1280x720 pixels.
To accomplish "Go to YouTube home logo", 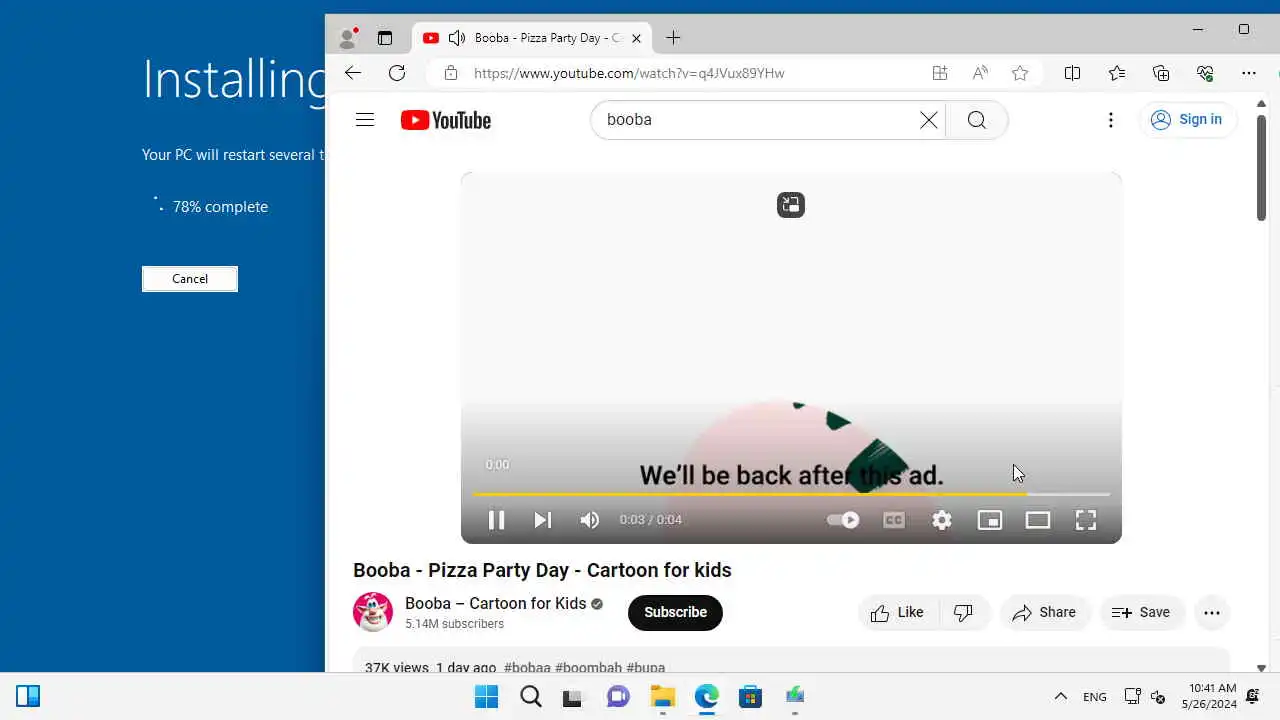I will pos(446,120).
